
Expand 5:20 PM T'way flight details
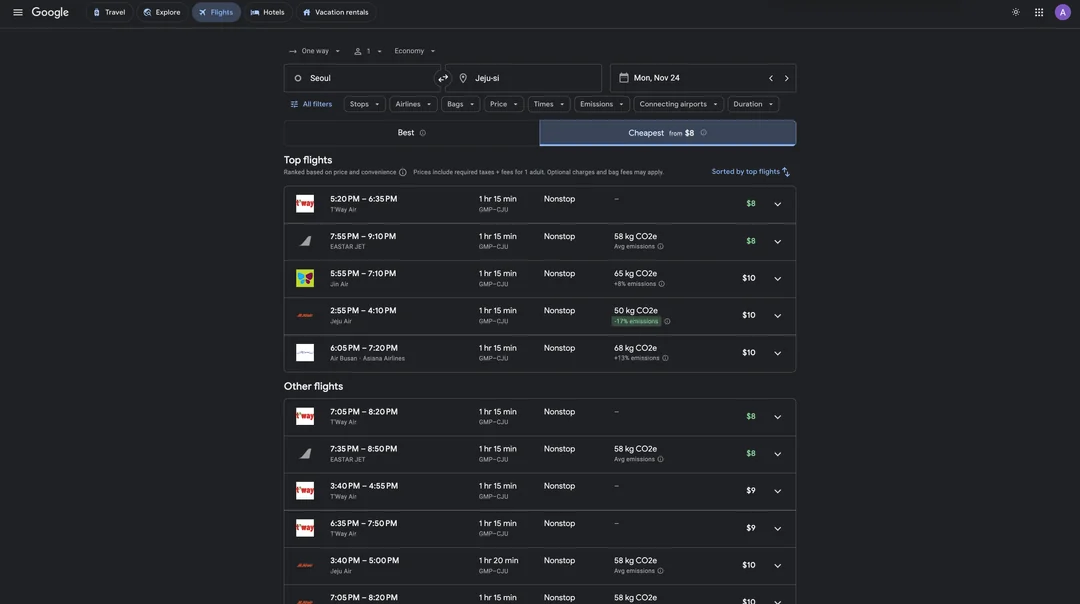(x=777, y=205)
